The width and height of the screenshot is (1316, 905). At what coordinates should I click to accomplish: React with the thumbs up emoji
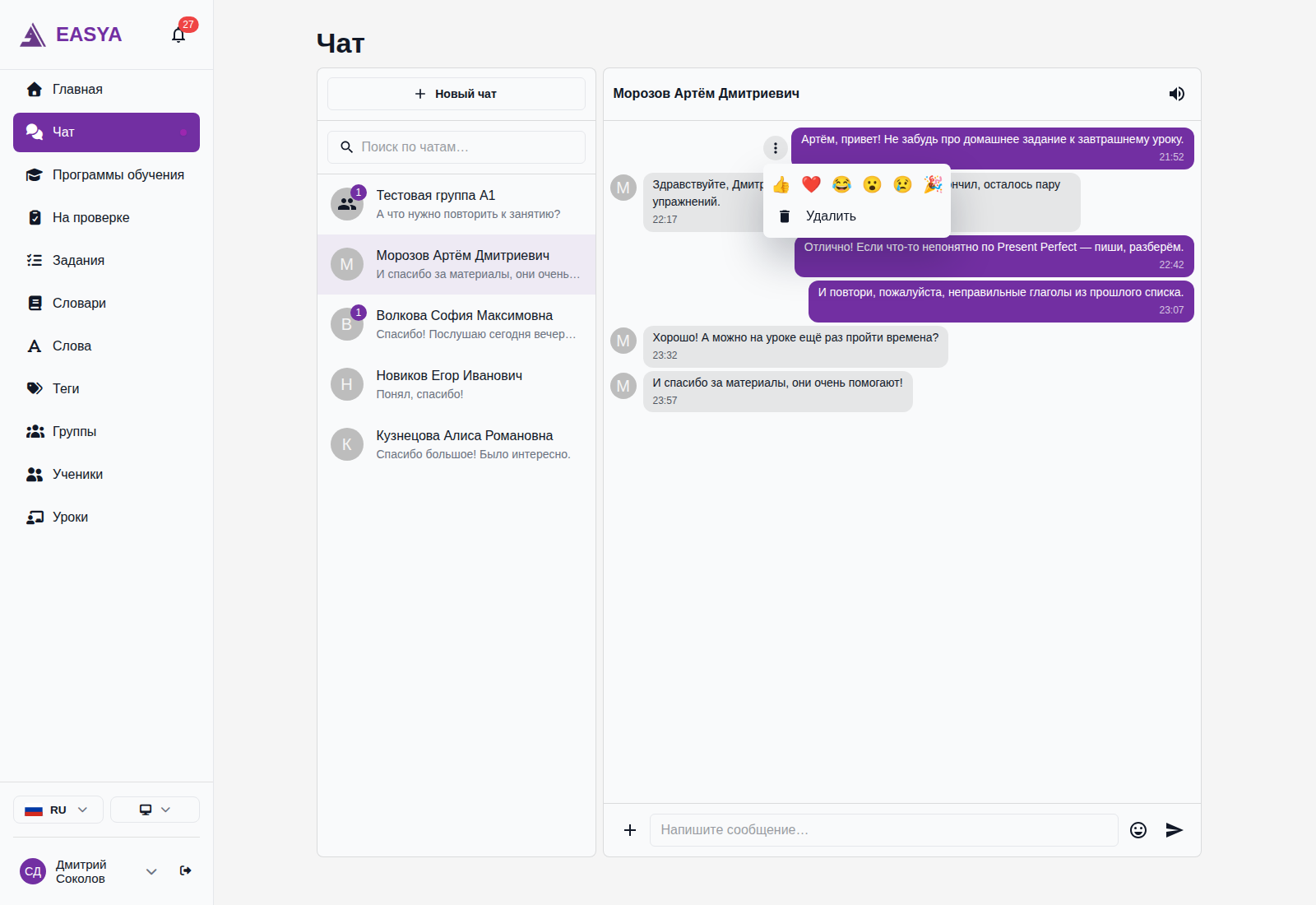tap(781, 184)
